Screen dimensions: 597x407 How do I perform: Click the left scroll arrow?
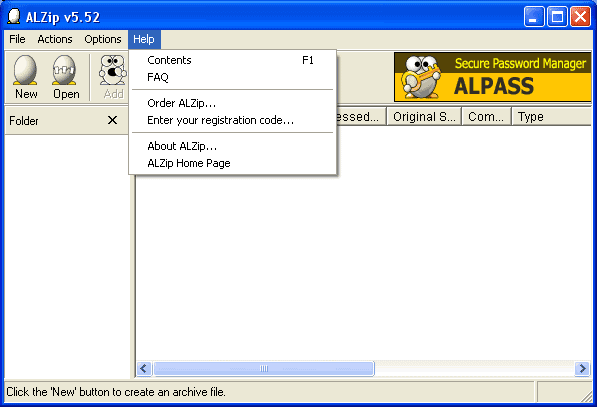point(144,368)
